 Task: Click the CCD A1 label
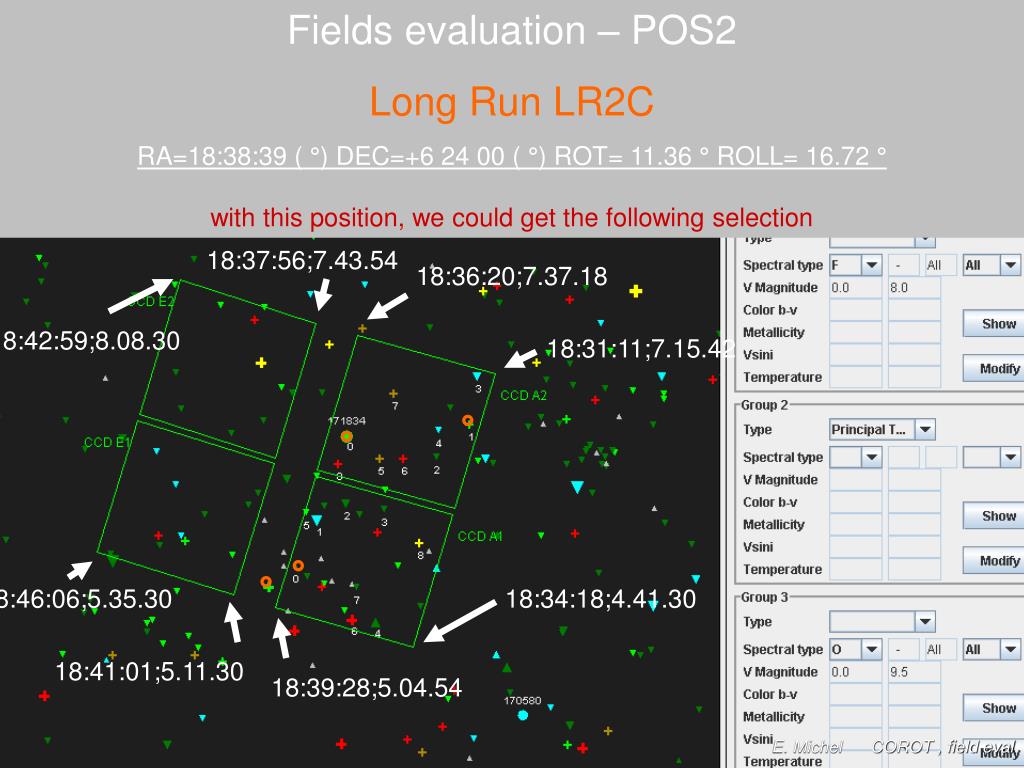pyautogui.click(x=480, y=536)
